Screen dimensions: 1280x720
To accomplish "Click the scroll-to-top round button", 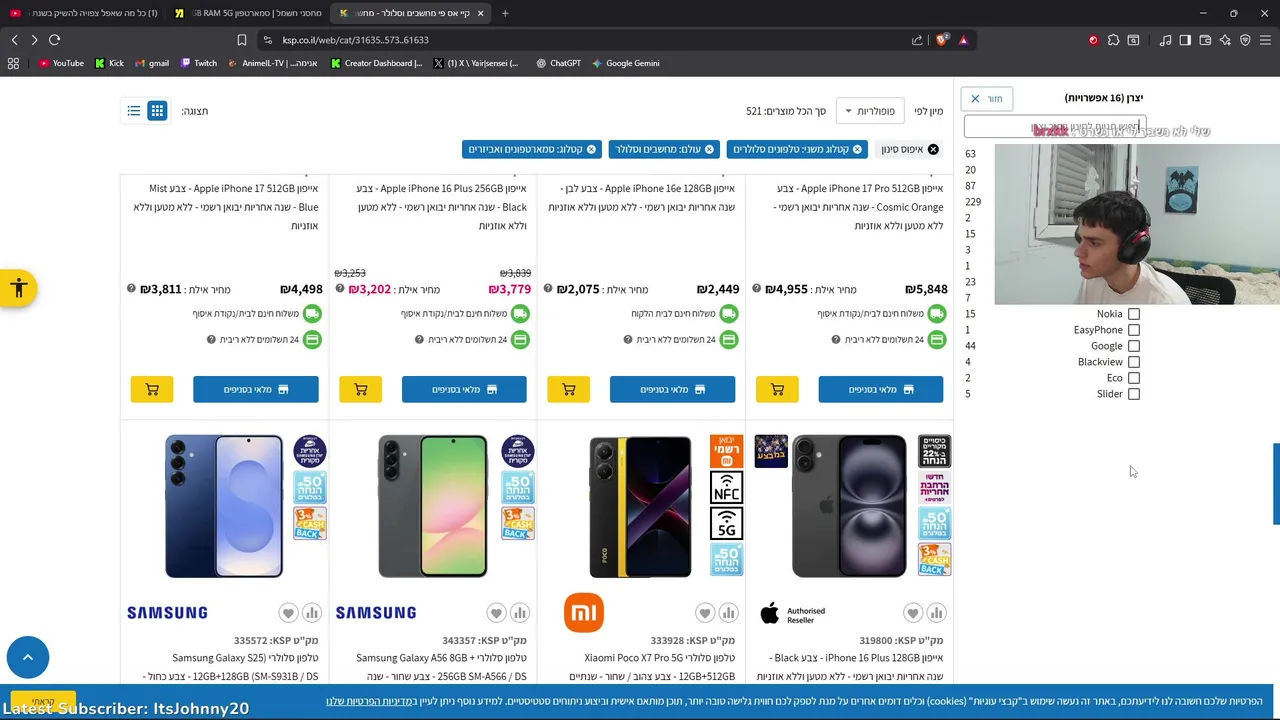I will (28, 657).
